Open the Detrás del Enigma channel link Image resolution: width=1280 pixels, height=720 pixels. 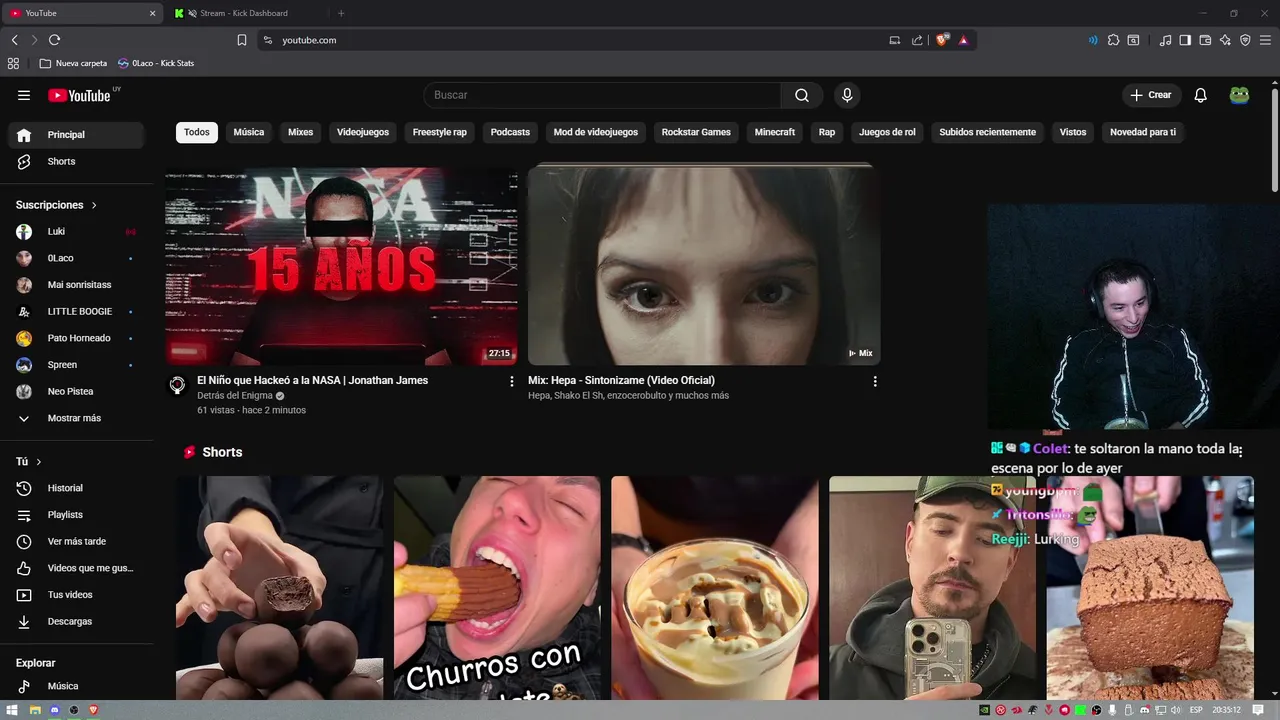(235, 396)
